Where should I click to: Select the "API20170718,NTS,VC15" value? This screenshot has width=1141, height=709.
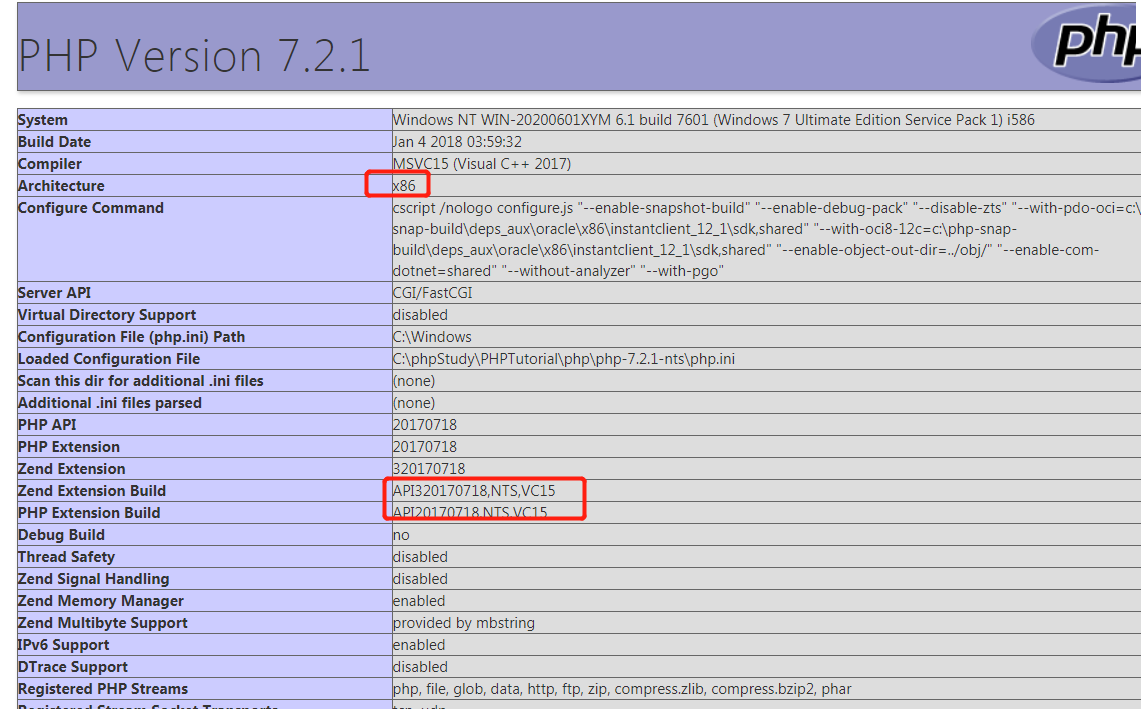pyautogui.click(x=470, y=512)
